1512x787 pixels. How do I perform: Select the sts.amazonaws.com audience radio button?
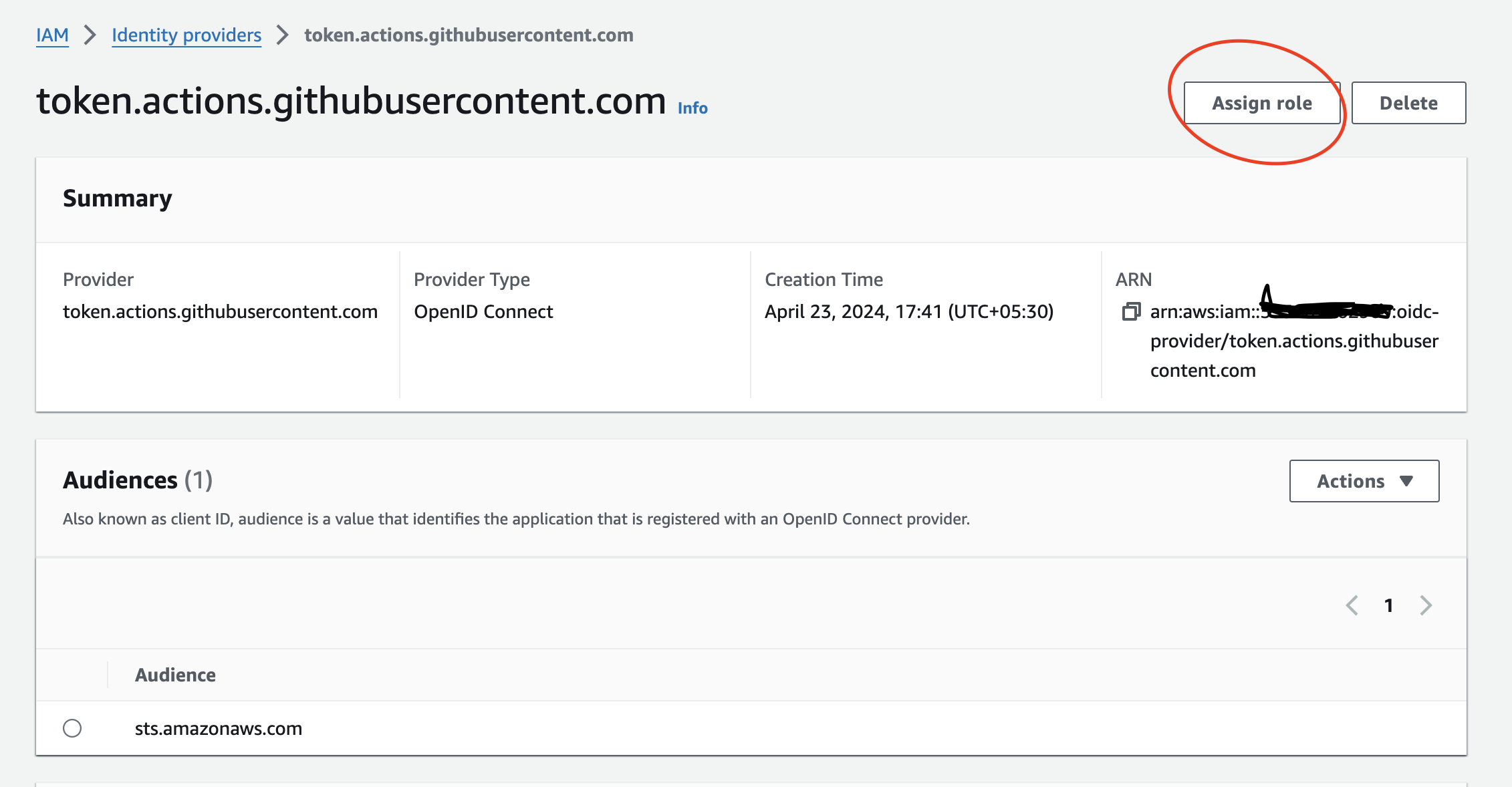(73, 728)
